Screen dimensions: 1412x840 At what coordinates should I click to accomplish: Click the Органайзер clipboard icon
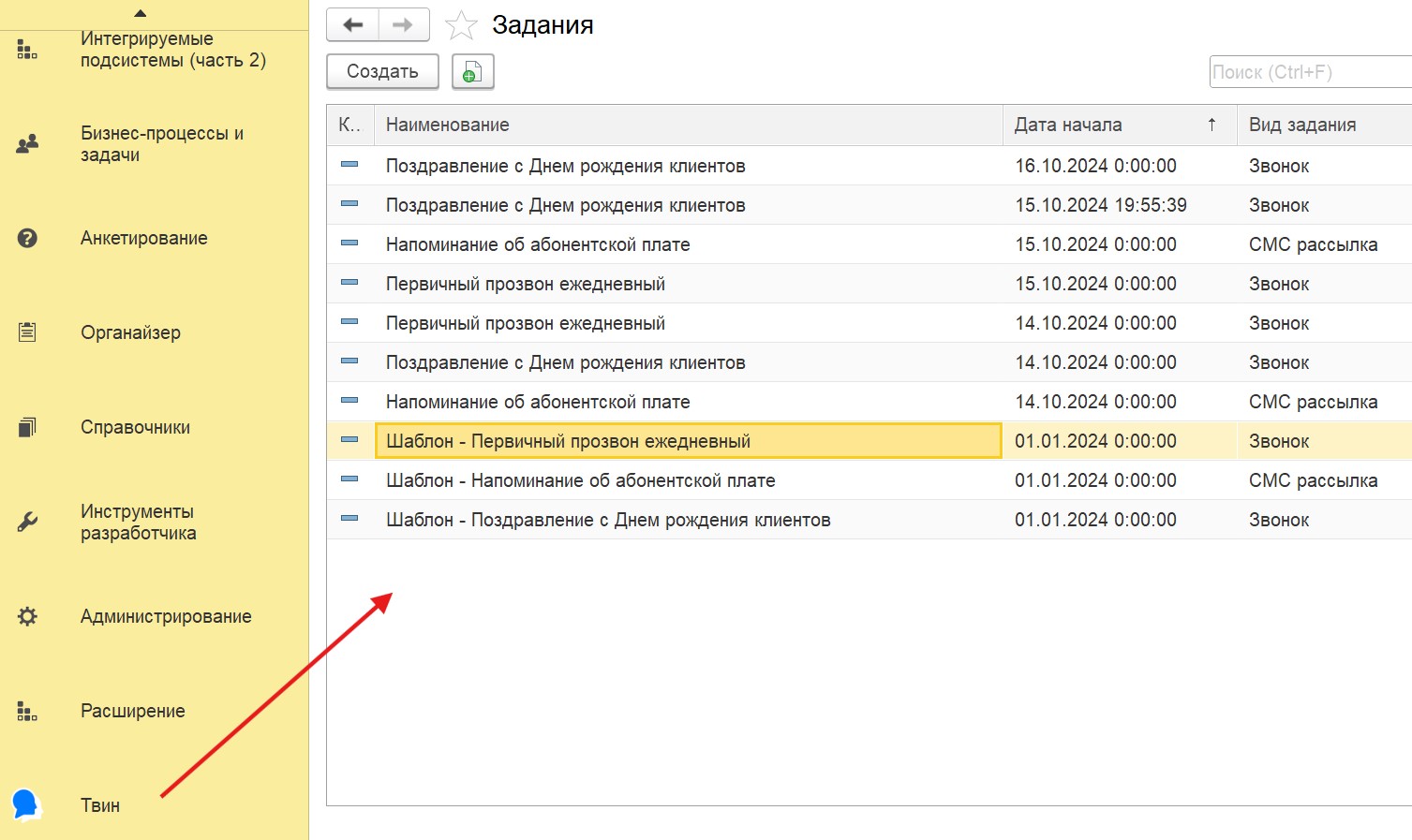click(27, 332)
